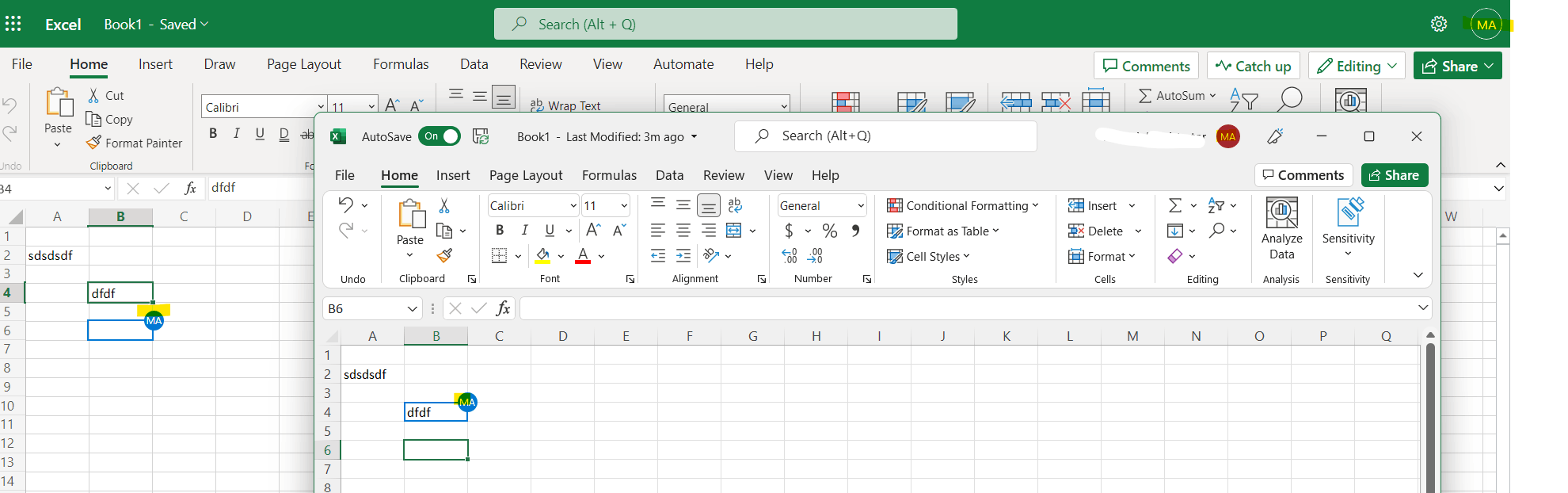
Task: Open font color dropdown arrow in desktop Excel
Action: click(x=601, y=256)
